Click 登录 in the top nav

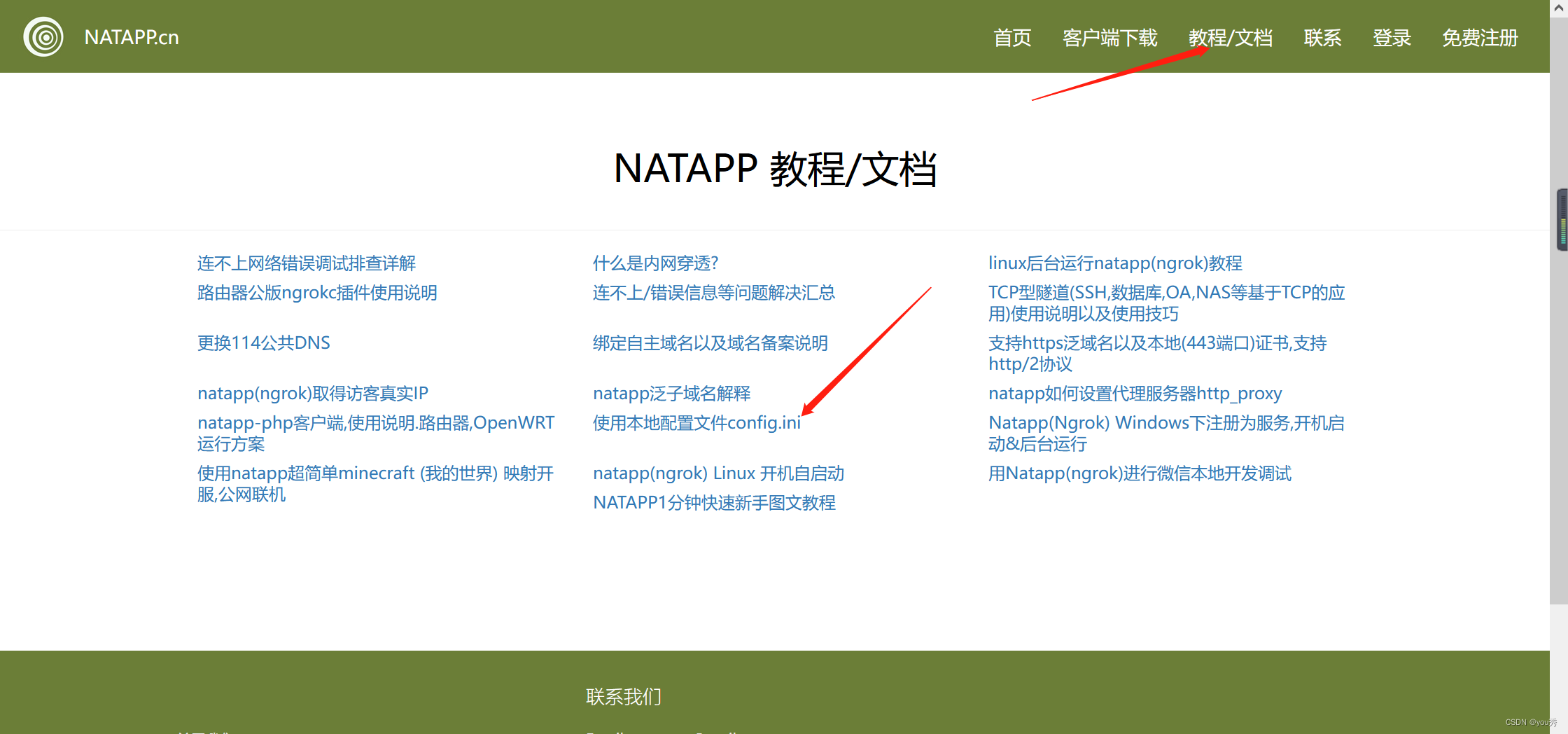(1392, 38)
